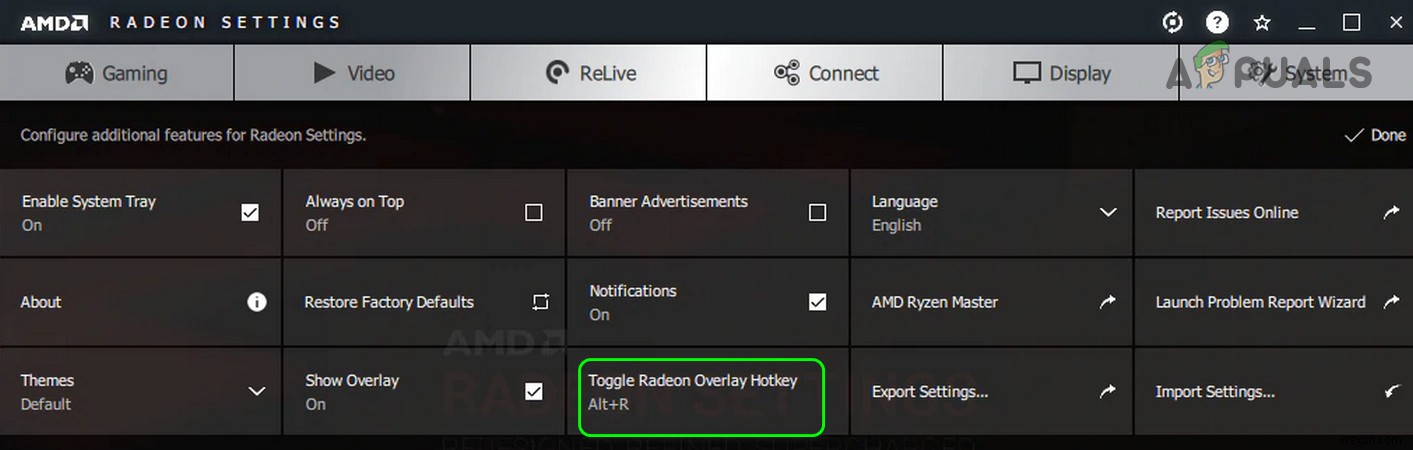Click the Banner Advertisements label
The height and width of the screenshot is (450, 1413).
pos(668,201)
